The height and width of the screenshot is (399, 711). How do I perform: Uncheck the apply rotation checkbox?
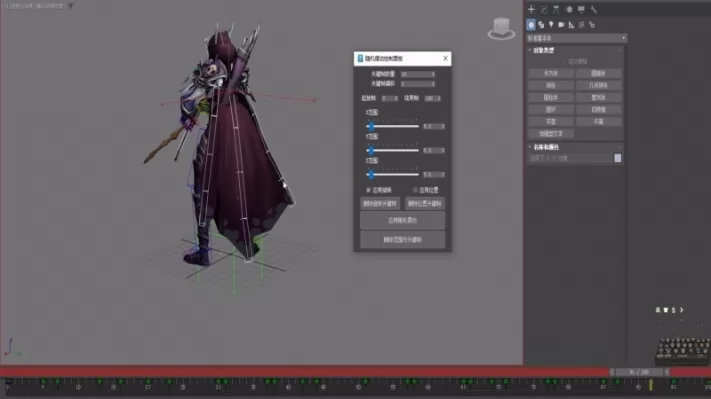click(x=368, y=190)
